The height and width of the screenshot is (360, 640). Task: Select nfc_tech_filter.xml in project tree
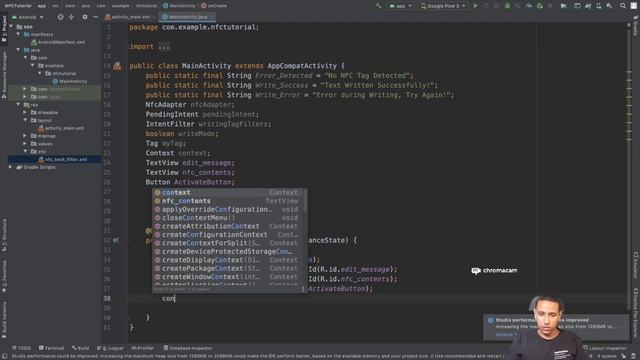click(62, 160)
